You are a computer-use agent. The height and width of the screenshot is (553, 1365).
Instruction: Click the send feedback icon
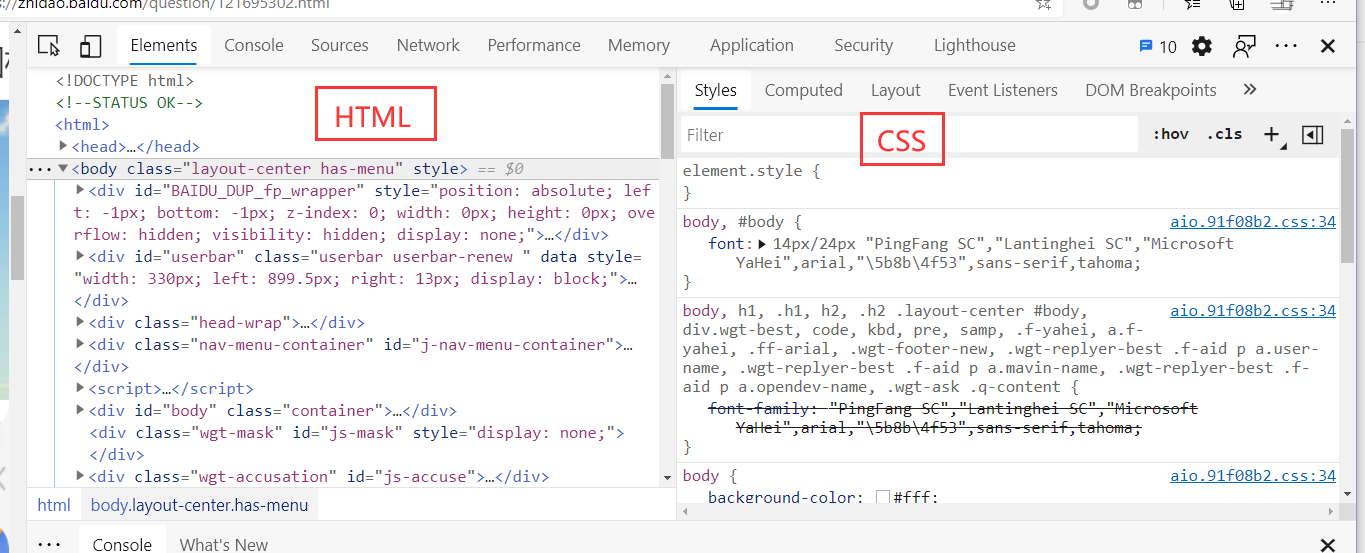pos(1244,46)
